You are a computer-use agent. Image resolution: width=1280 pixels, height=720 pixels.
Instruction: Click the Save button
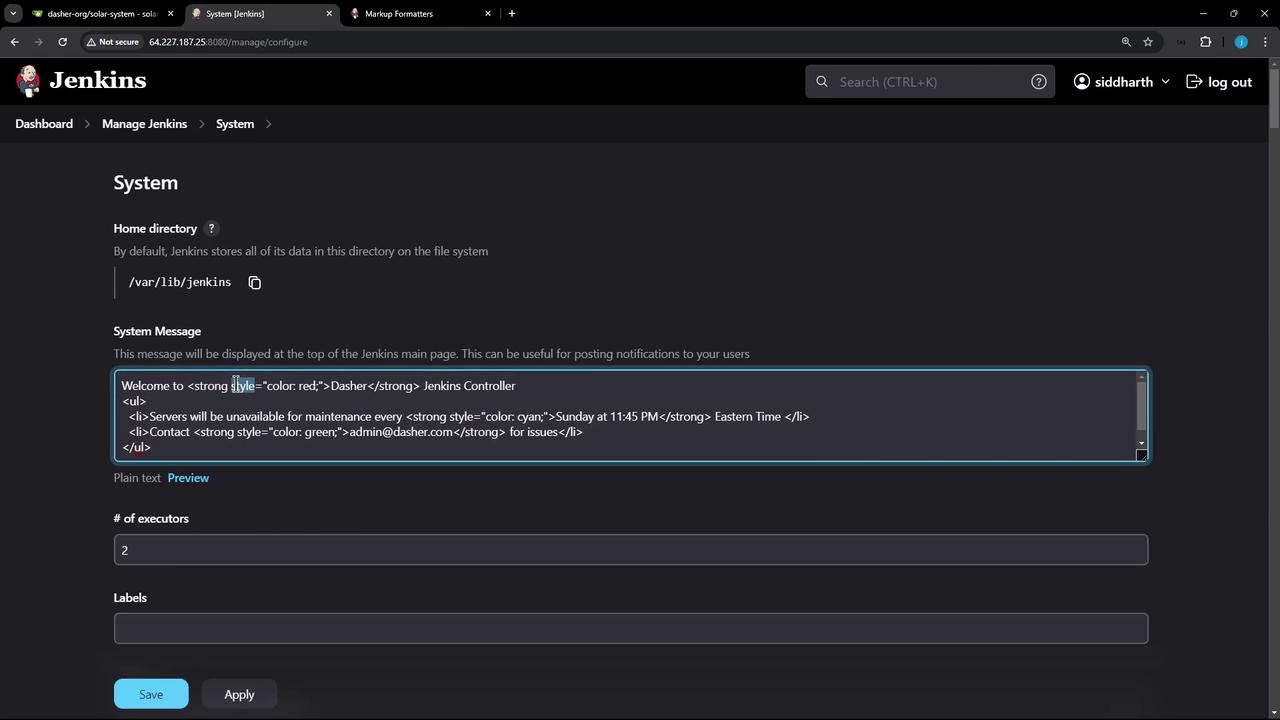point(151,694)
